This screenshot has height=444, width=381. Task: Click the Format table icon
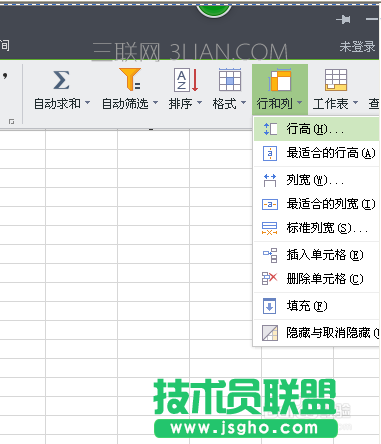tap(230, 80)
